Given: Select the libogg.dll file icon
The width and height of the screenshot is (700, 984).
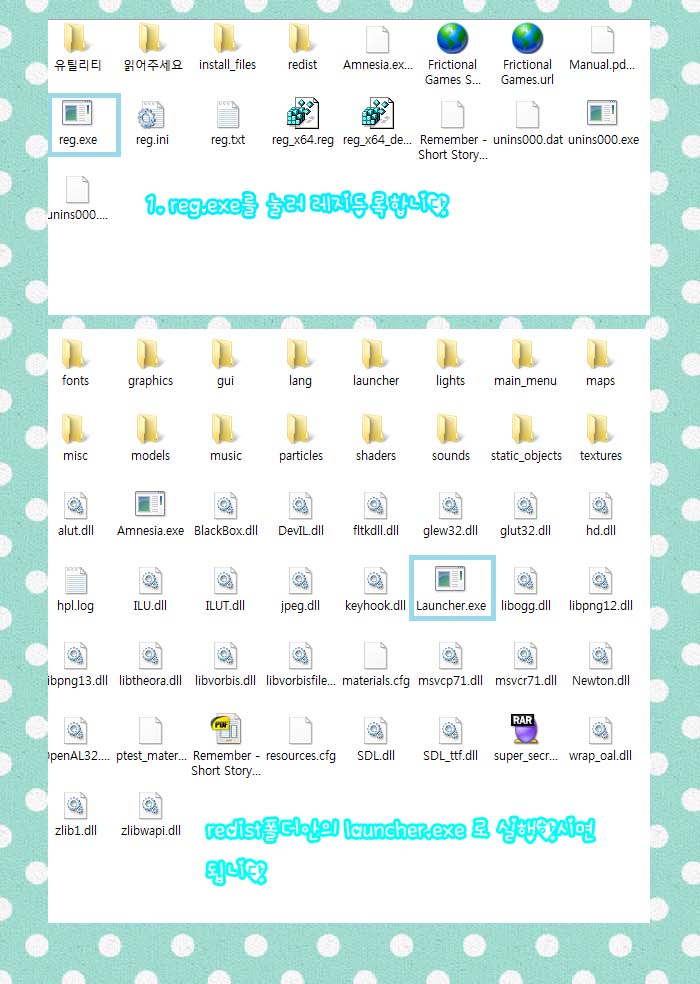Looking at the screenshot, I should pyautogui.click(x=525, y=579).
